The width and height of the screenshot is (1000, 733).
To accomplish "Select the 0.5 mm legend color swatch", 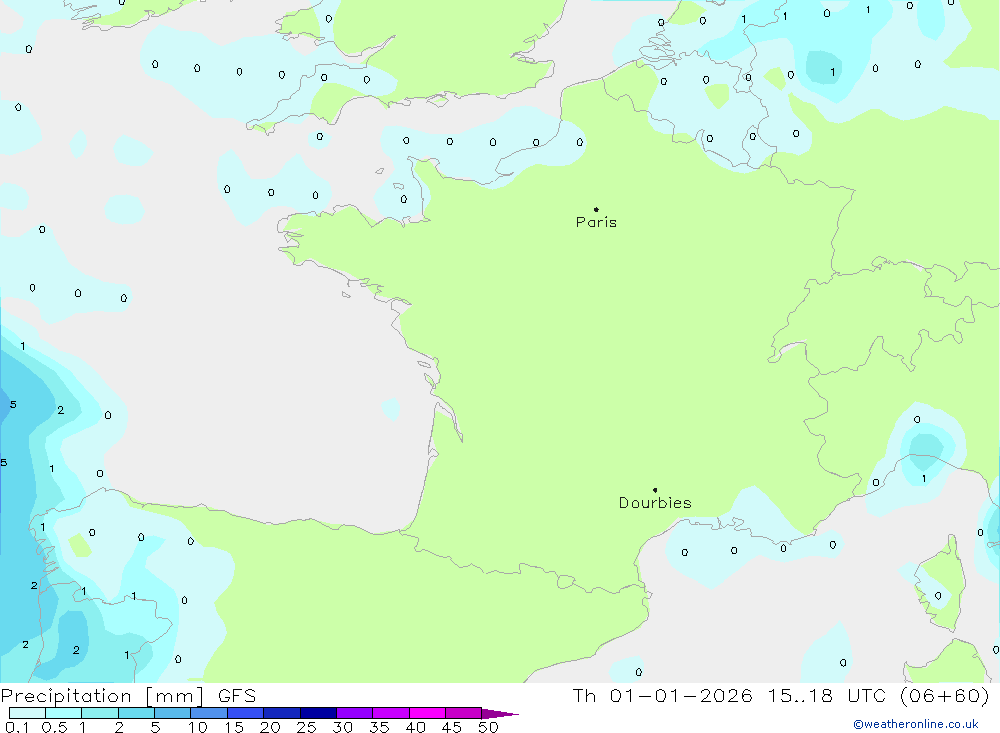I will point(63,713).
